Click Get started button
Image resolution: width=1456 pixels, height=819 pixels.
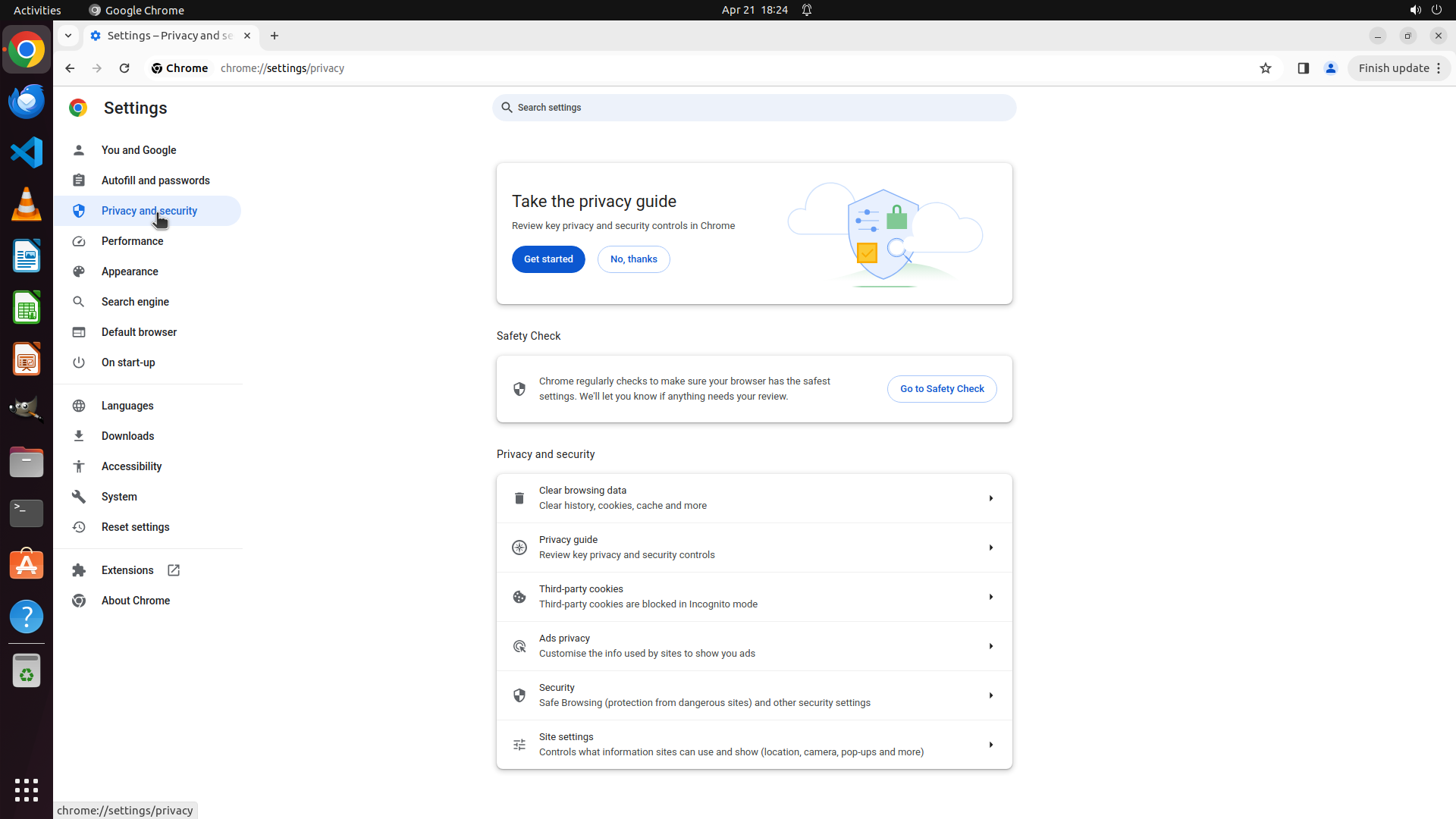pyautogui.click(x=548, y=259)
